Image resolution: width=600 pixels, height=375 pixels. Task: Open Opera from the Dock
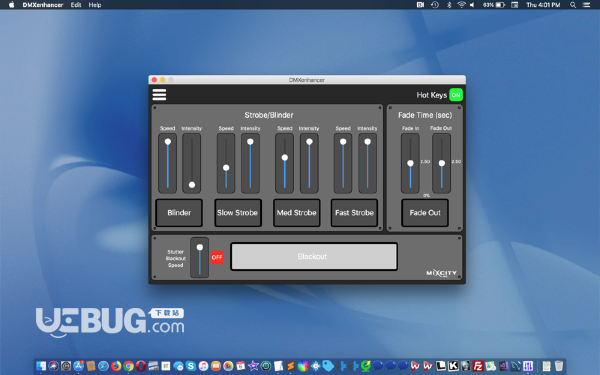pos(141,366)
